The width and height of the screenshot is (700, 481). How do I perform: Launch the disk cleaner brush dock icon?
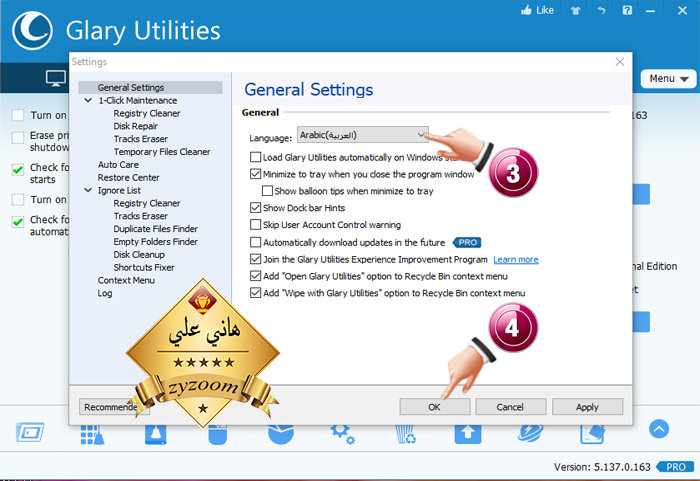155,435
